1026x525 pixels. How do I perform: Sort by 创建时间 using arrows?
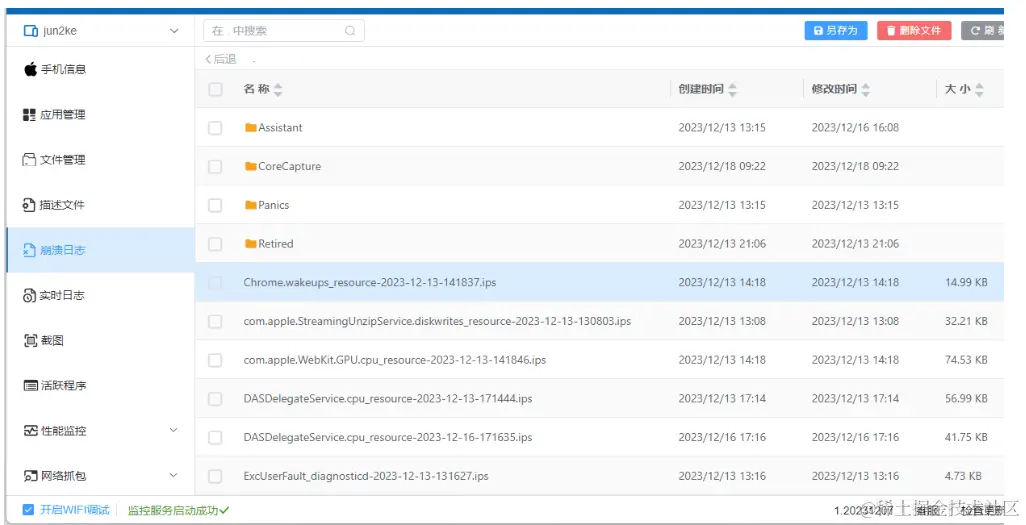[x=732, y=89]
